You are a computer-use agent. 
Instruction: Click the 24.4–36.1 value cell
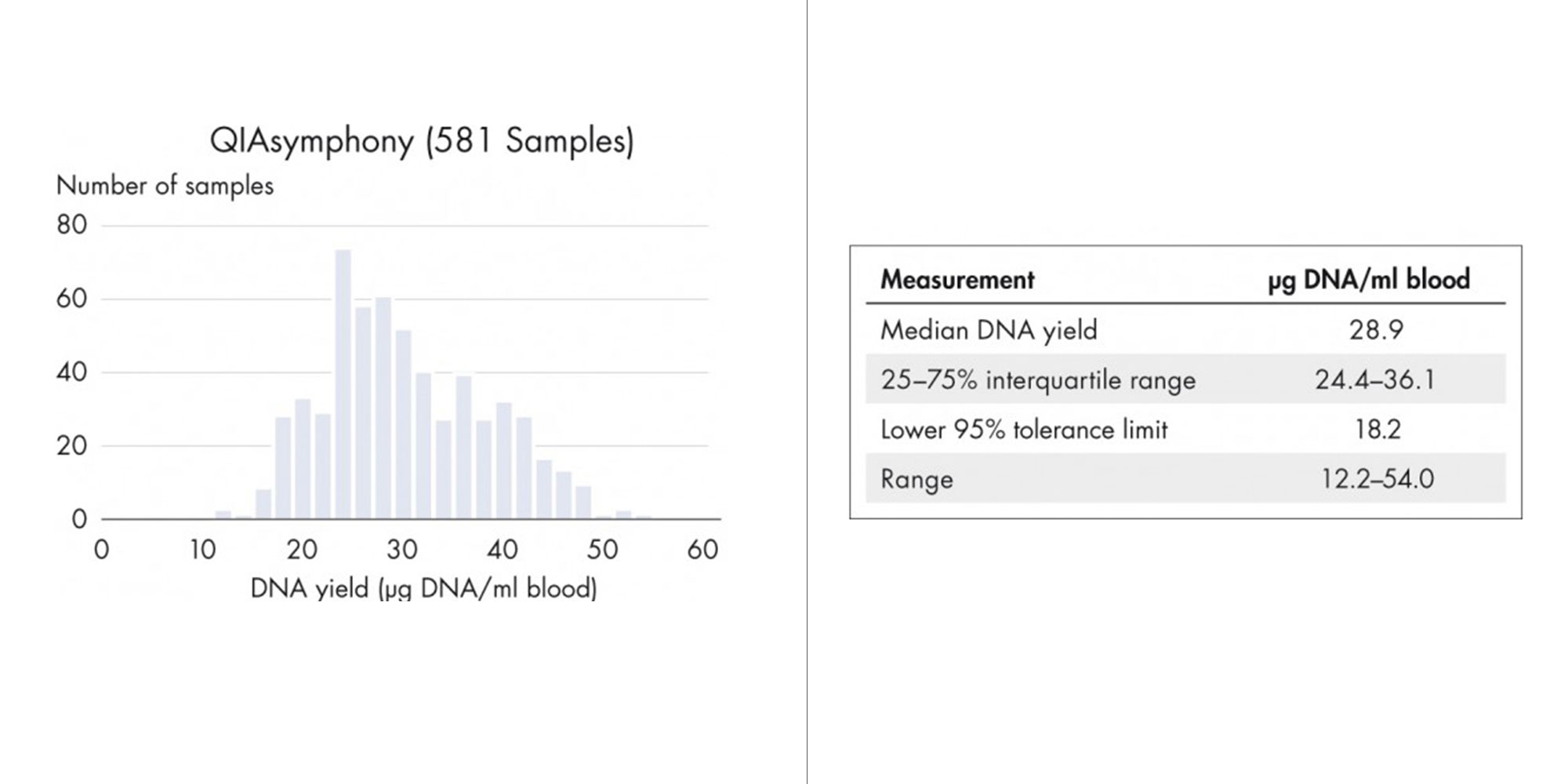[1375, 379]
